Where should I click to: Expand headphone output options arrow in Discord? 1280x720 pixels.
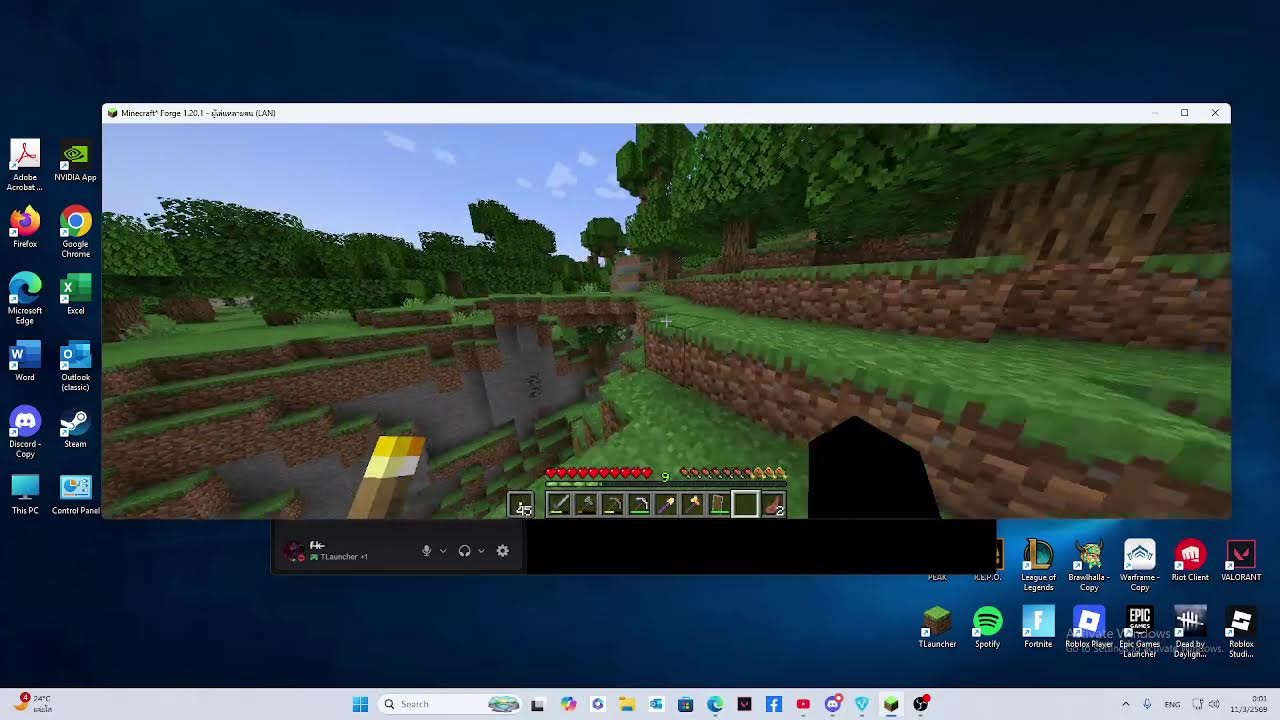click(481, 551)
